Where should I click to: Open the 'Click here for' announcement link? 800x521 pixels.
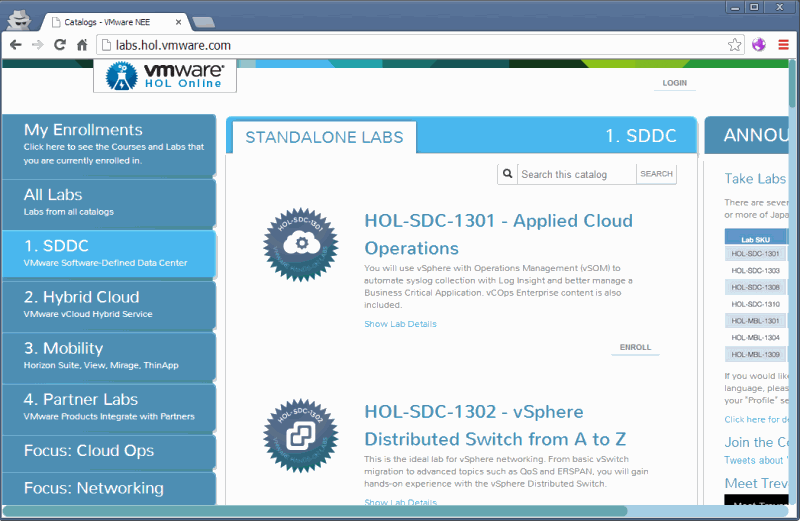pos(757,419)
